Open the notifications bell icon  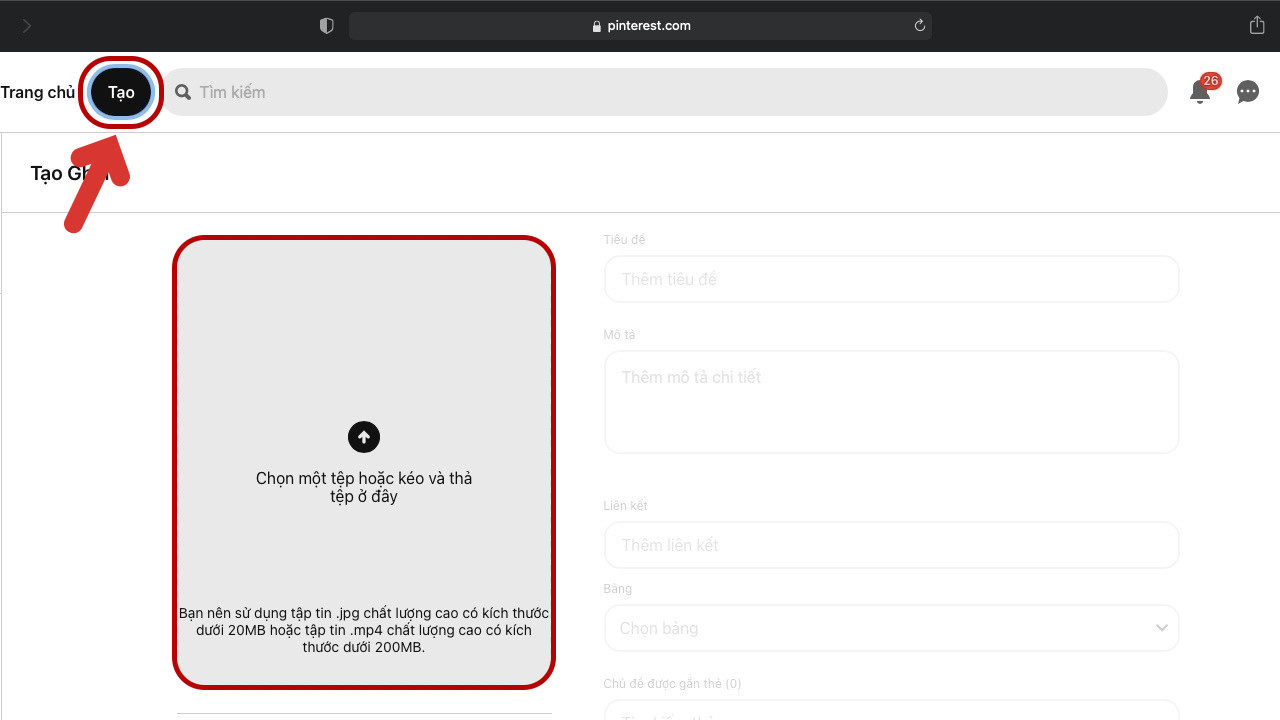pos(1199,92)
